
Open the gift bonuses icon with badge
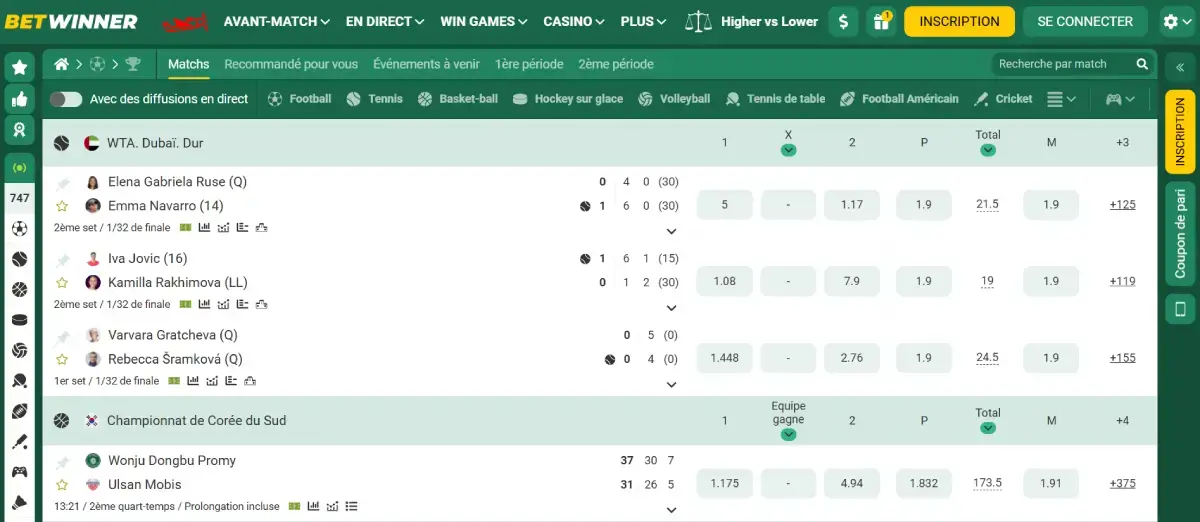click(x=881, y=21)
